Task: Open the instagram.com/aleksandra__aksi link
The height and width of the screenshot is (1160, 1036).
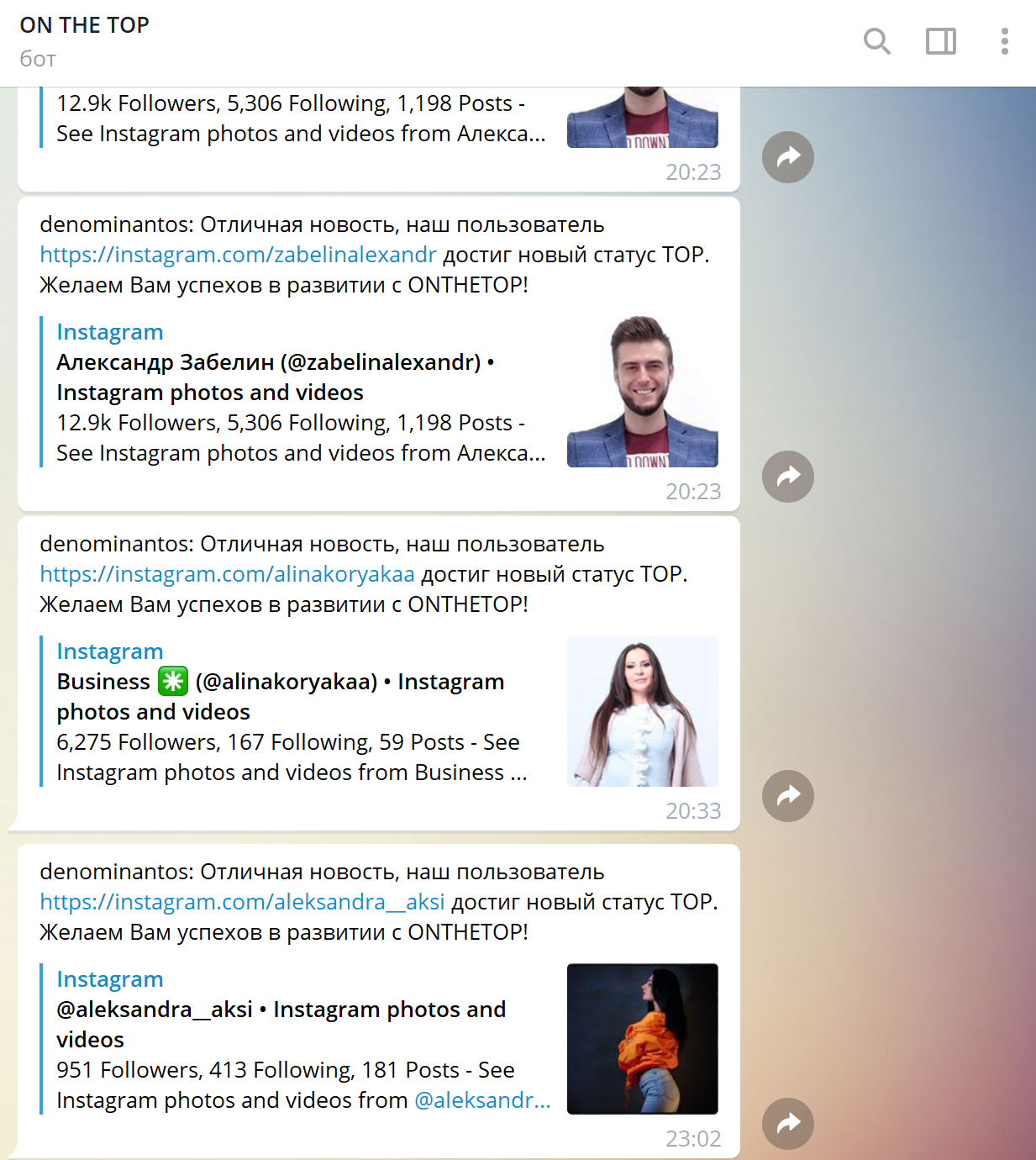Action: coord(242,902)
